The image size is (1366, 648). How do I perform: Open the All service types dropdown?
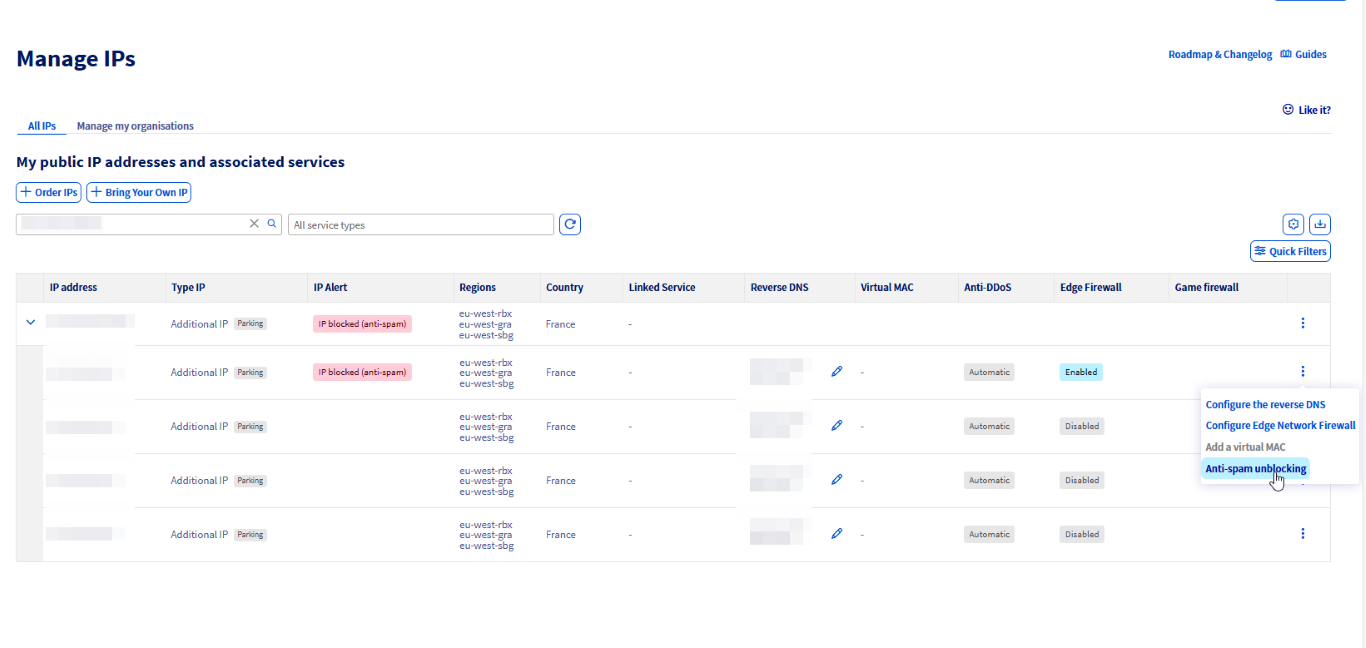coord(420,225)
